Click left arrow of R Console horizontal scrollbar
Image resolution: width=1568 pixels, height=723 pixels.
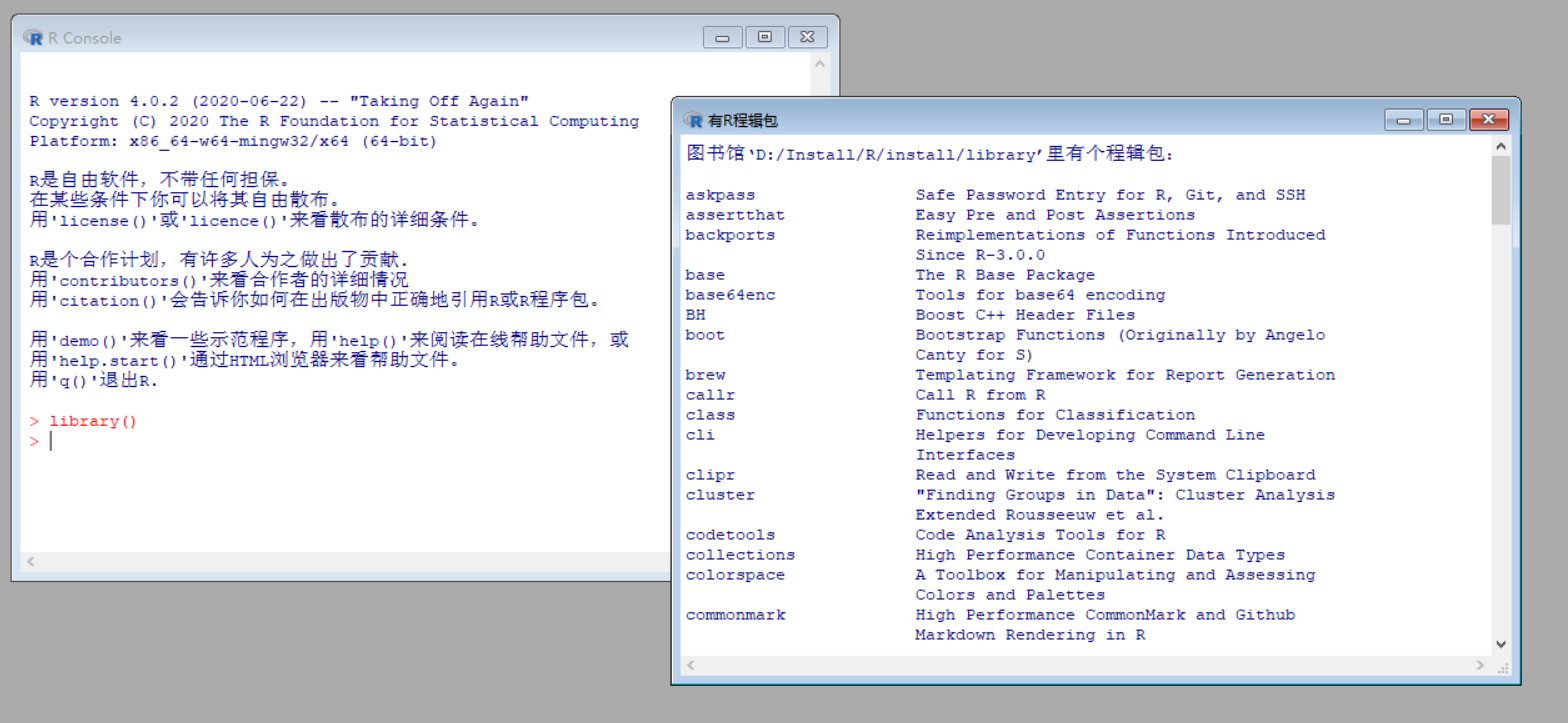(31, 562)
